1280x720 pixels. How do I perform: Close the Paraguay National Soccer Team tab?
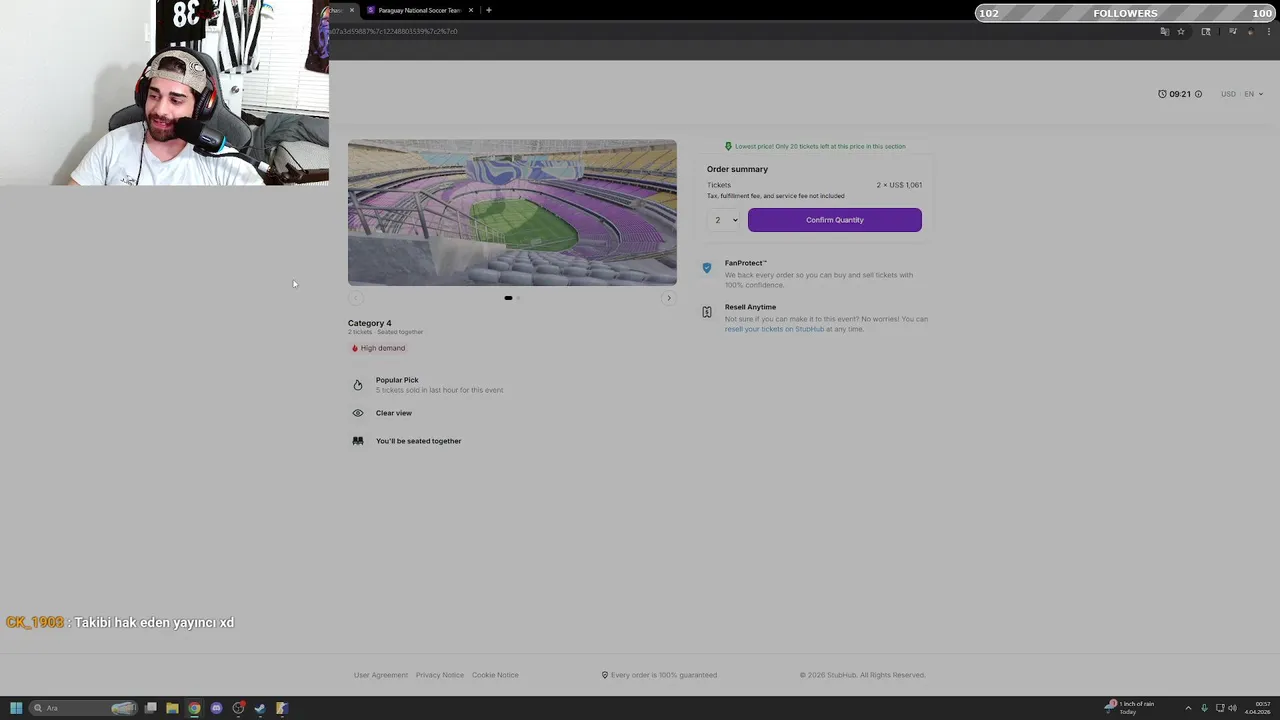tap(471, 10)
